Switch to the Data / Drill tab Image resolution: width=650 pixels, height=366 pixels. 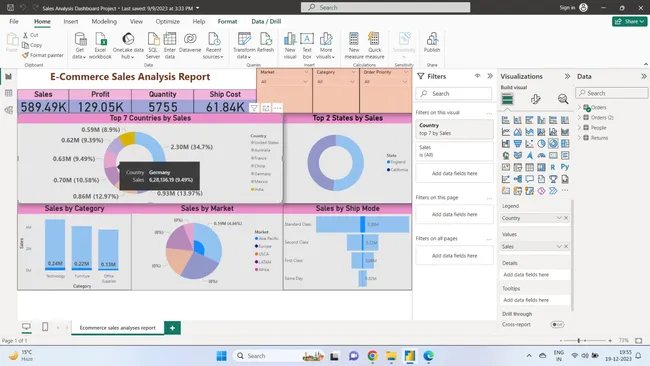coord(266,22)
